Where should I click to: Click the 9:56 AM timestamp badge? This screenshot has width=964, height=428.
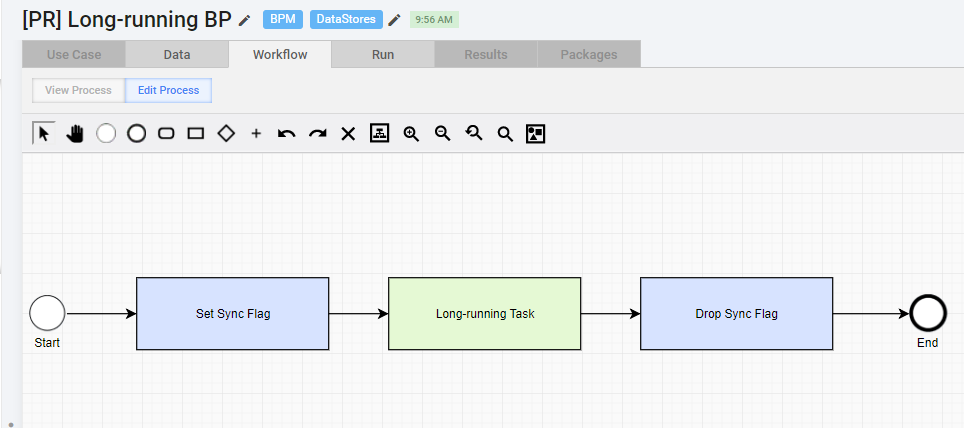coord(434,20)
